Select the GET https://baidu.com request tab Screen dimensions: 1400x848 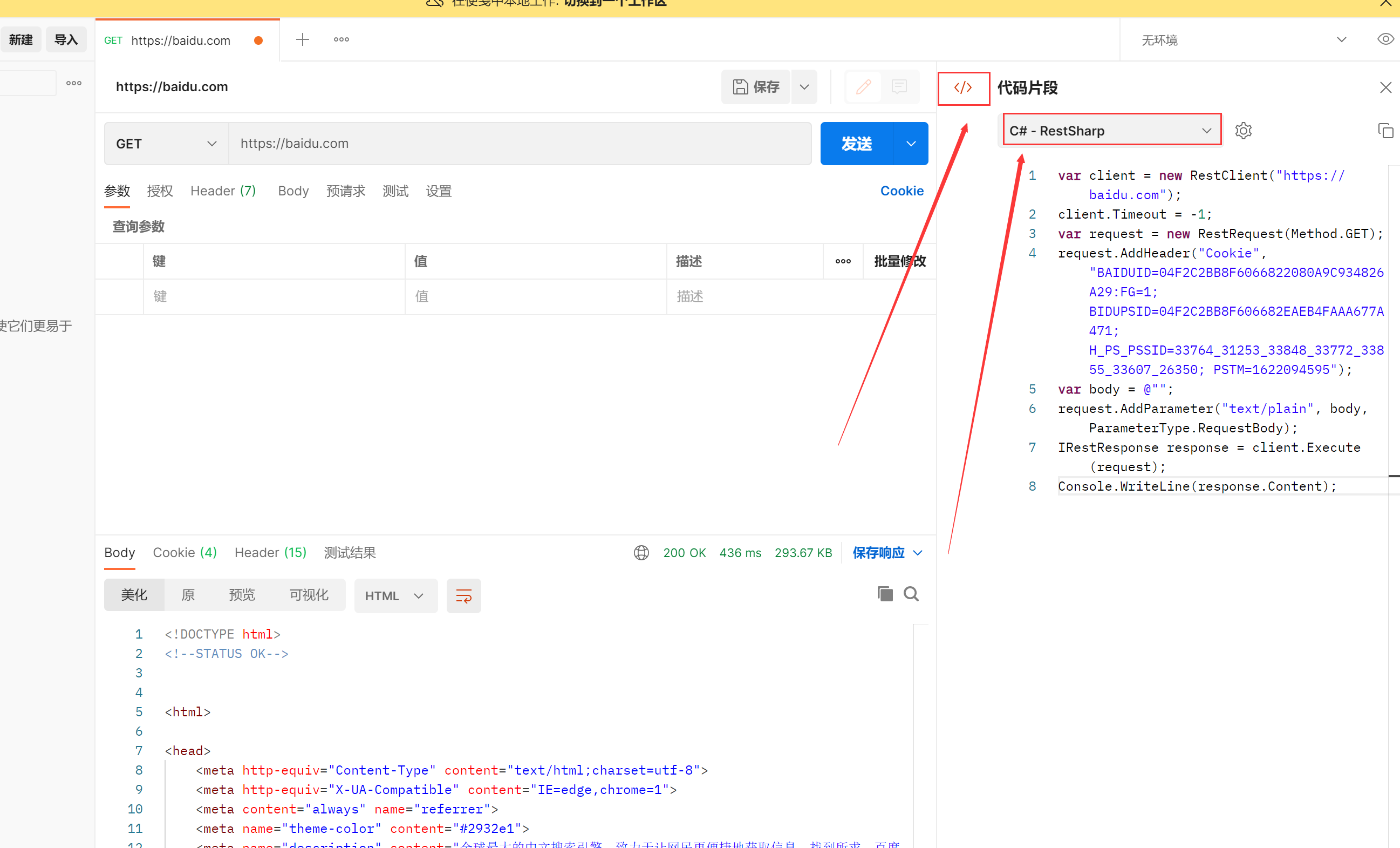pyautogui.click(x=188, y=40)
